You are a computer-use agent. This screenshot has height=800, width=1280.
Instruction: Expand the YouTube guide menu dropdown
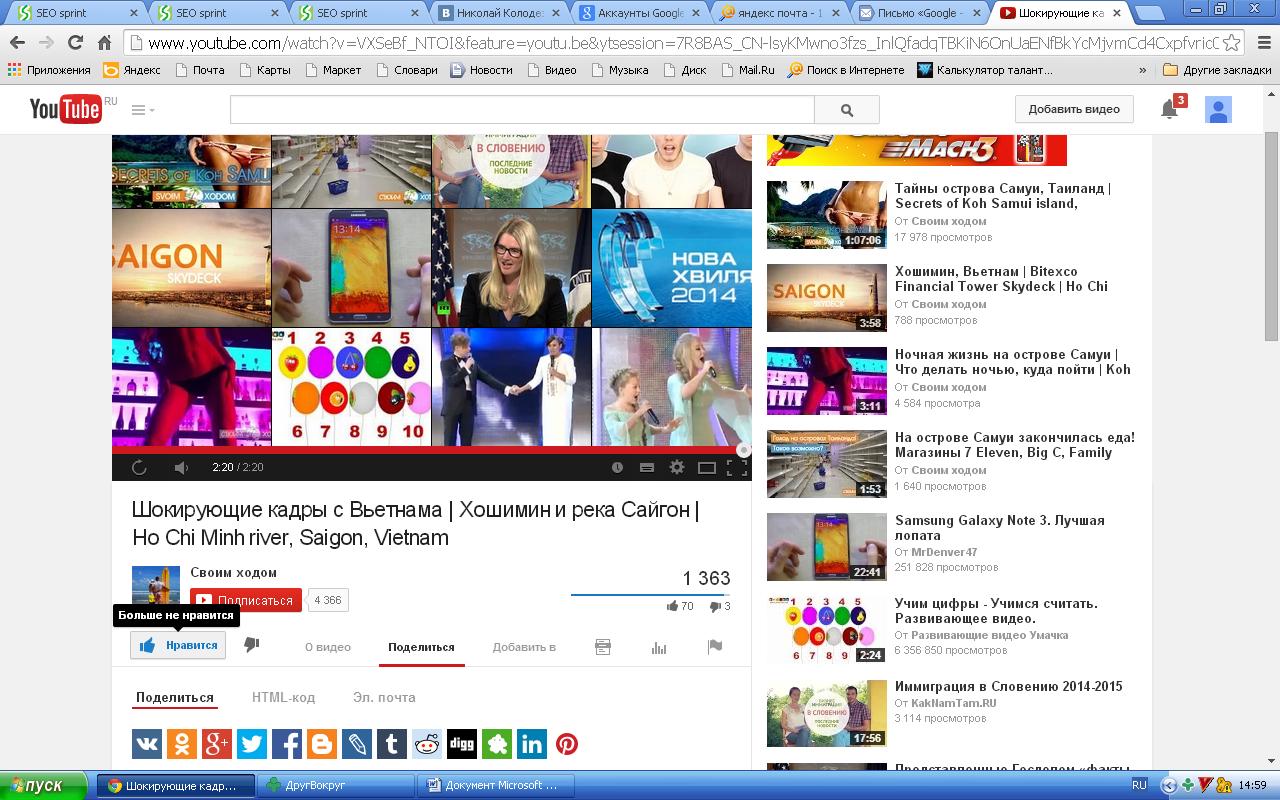pyautogui.click(x=143, y=110)
